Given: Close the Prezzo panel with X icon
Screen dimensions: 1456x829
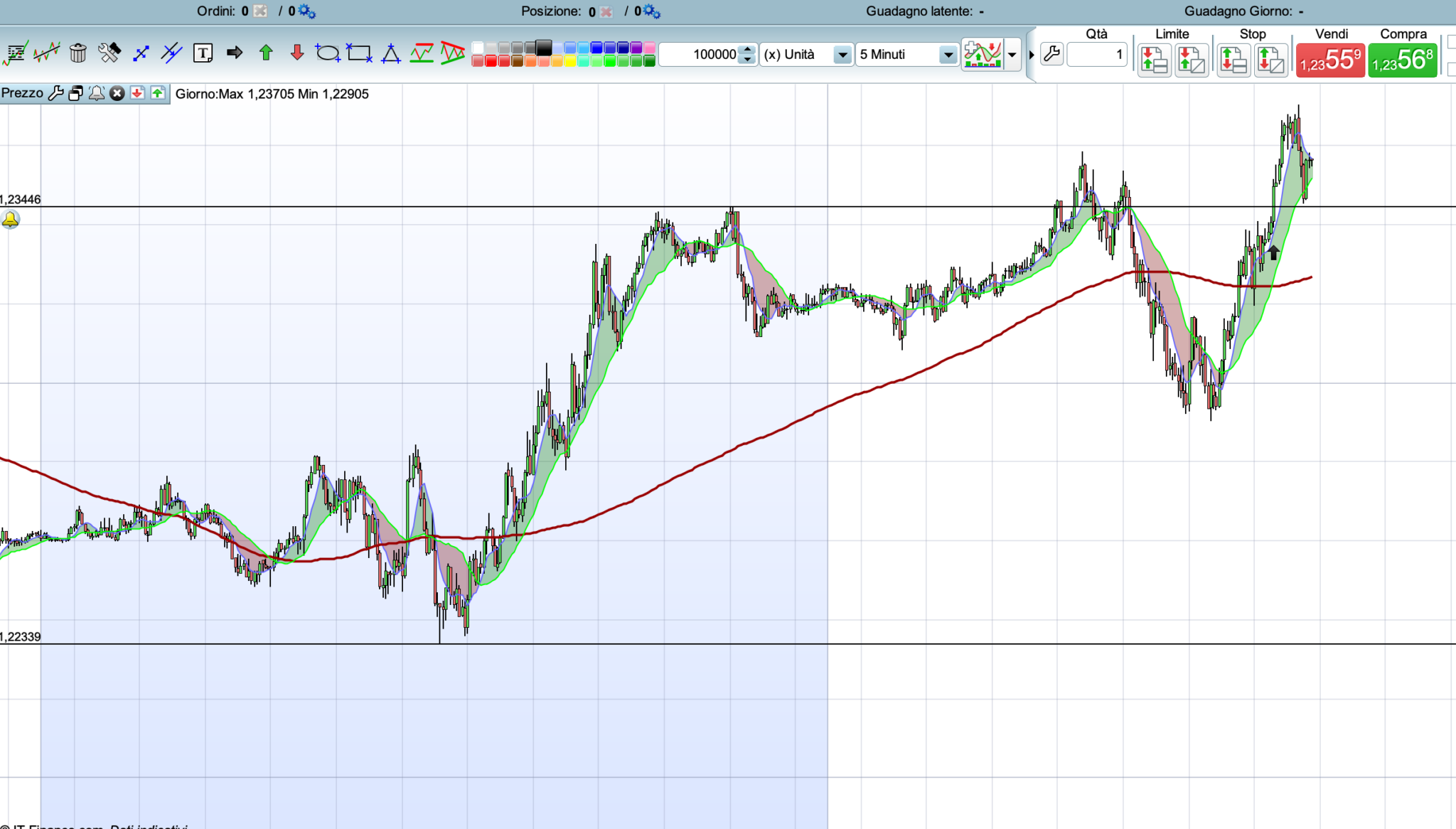Looking at the screenshot, I should pos(117,94).
